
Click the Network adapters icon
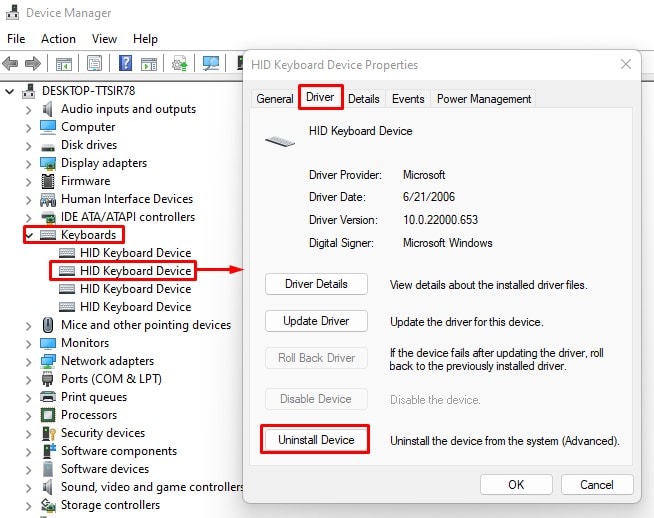(x=48, y=361)
